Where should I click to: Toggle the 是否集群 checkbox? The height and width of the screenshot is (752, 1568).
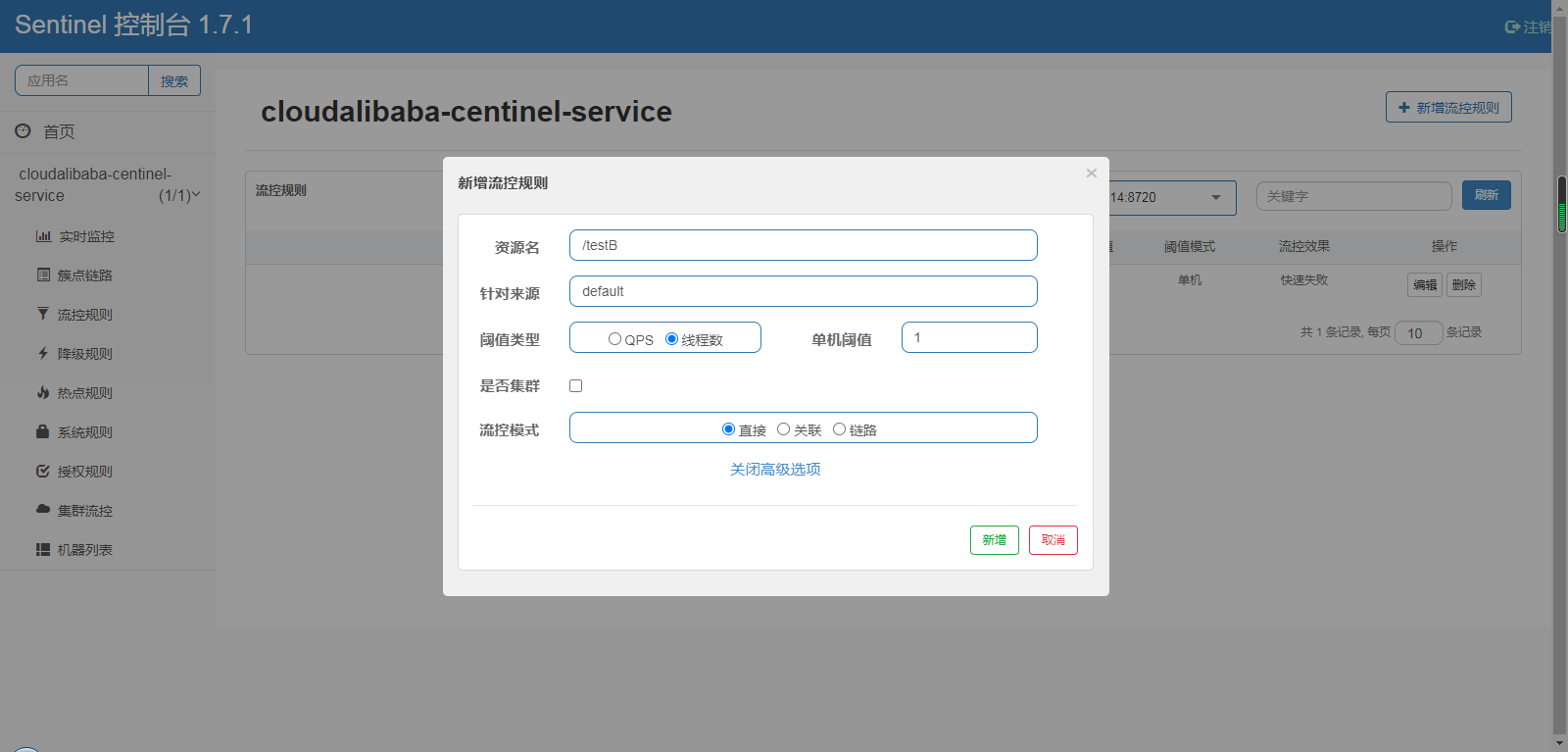pyautogui.click(x=576, y=385)
